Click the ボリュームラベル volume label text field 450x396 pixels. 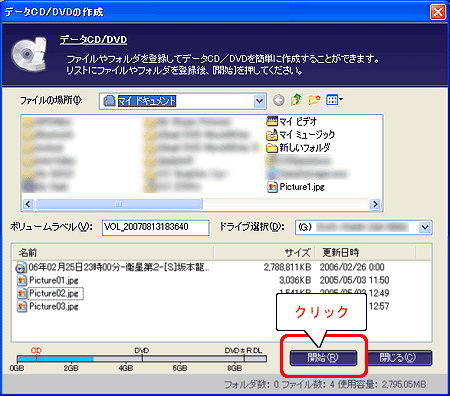pyautogui.click(x=156, y=227)
